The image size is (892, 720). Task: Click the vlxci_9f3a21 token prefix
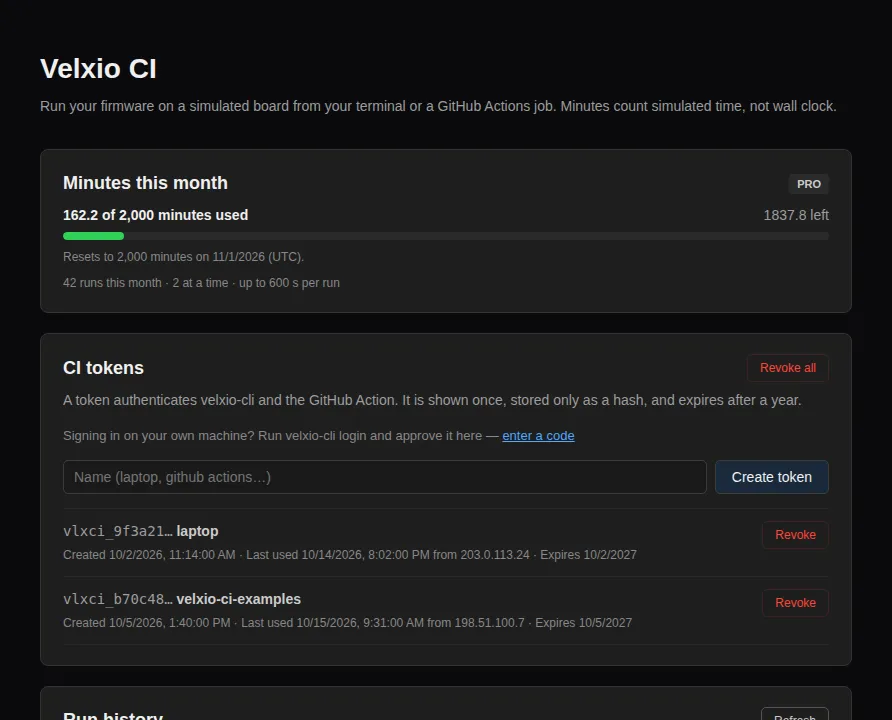pyautogui.click(x=118, y=531)
